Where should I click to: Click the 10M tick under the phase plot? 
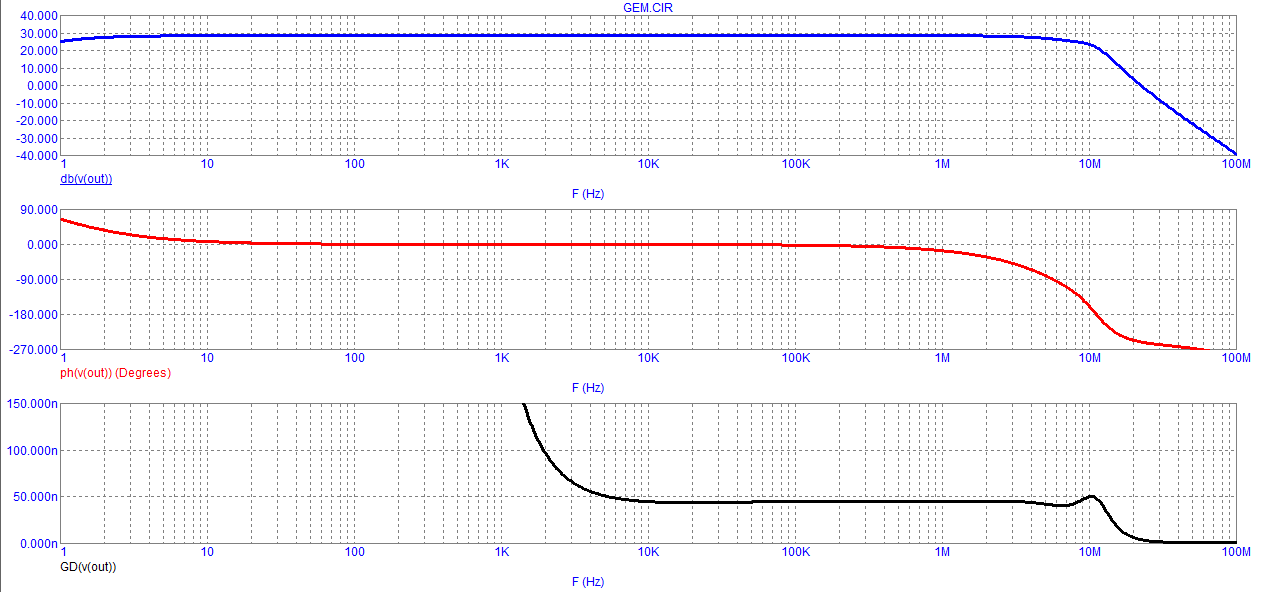pyautogui.click(x=1089, y=358)
